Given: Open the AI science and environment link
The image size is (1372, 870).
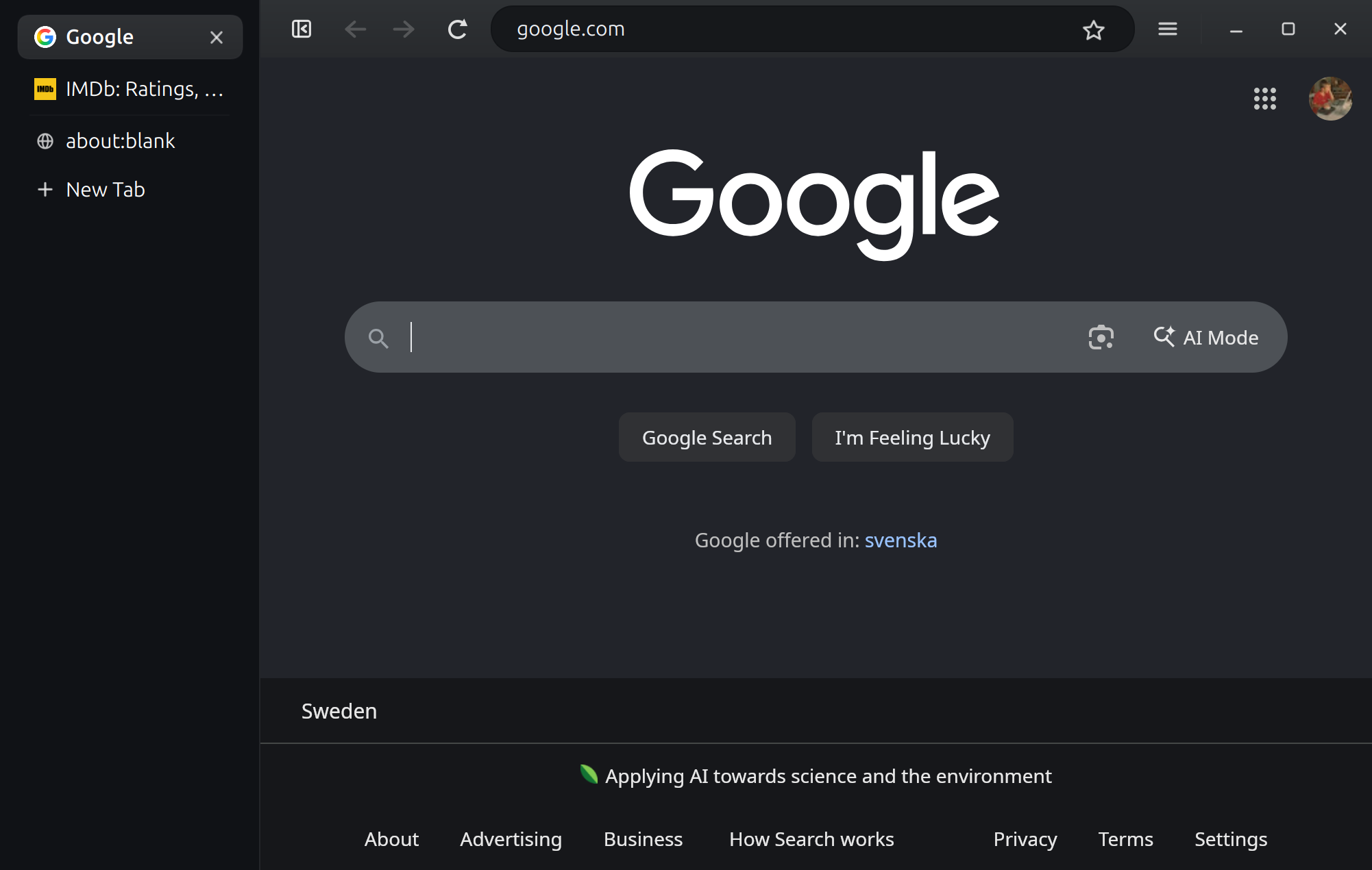Looking at the screenshot, I should [816, 776].
